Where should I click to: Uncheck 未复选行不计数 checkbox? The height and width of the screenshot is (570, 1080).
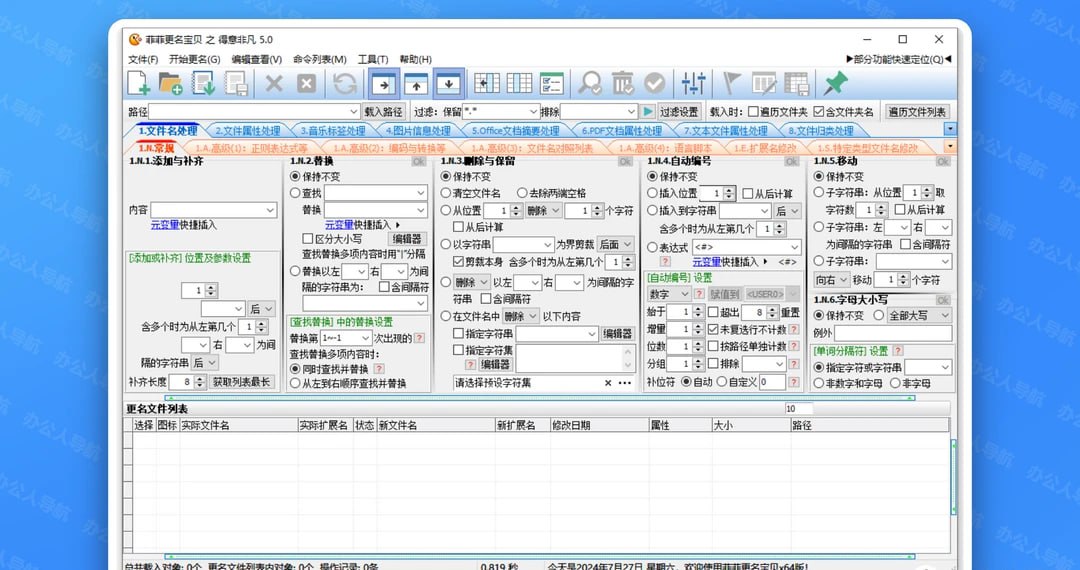[x=713, y=329]
